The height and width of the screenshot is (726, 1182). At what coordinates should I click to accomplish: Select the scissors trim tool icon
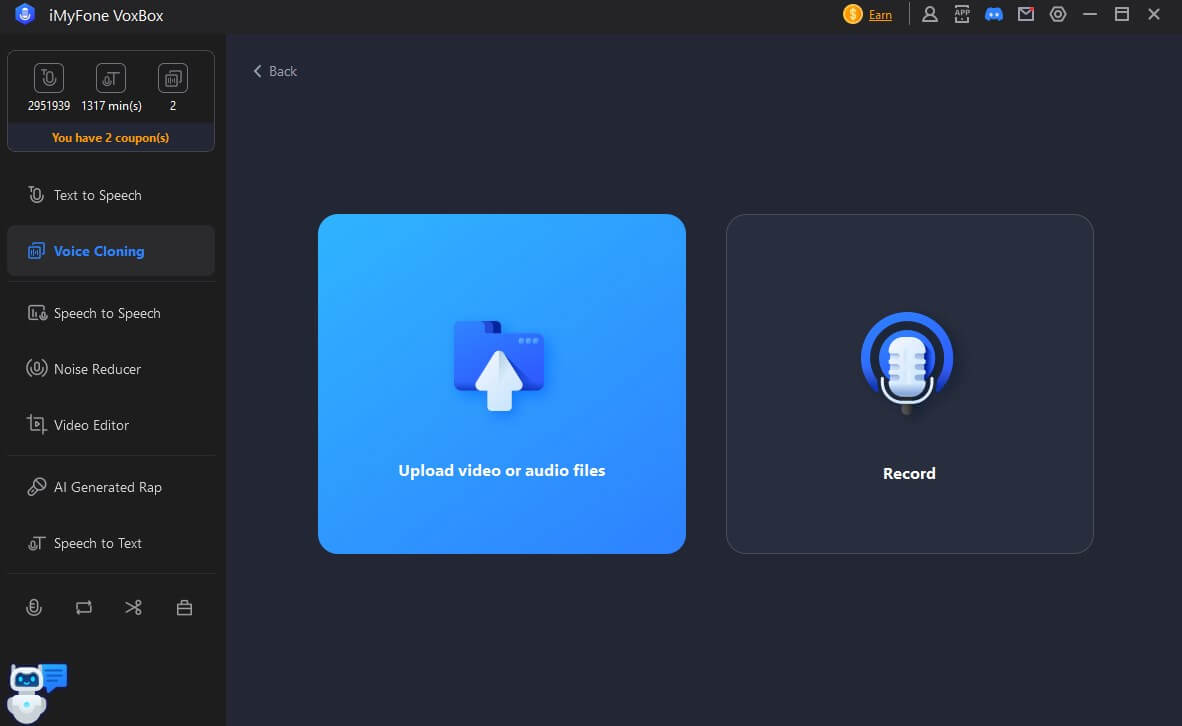(x=134, y=607)
